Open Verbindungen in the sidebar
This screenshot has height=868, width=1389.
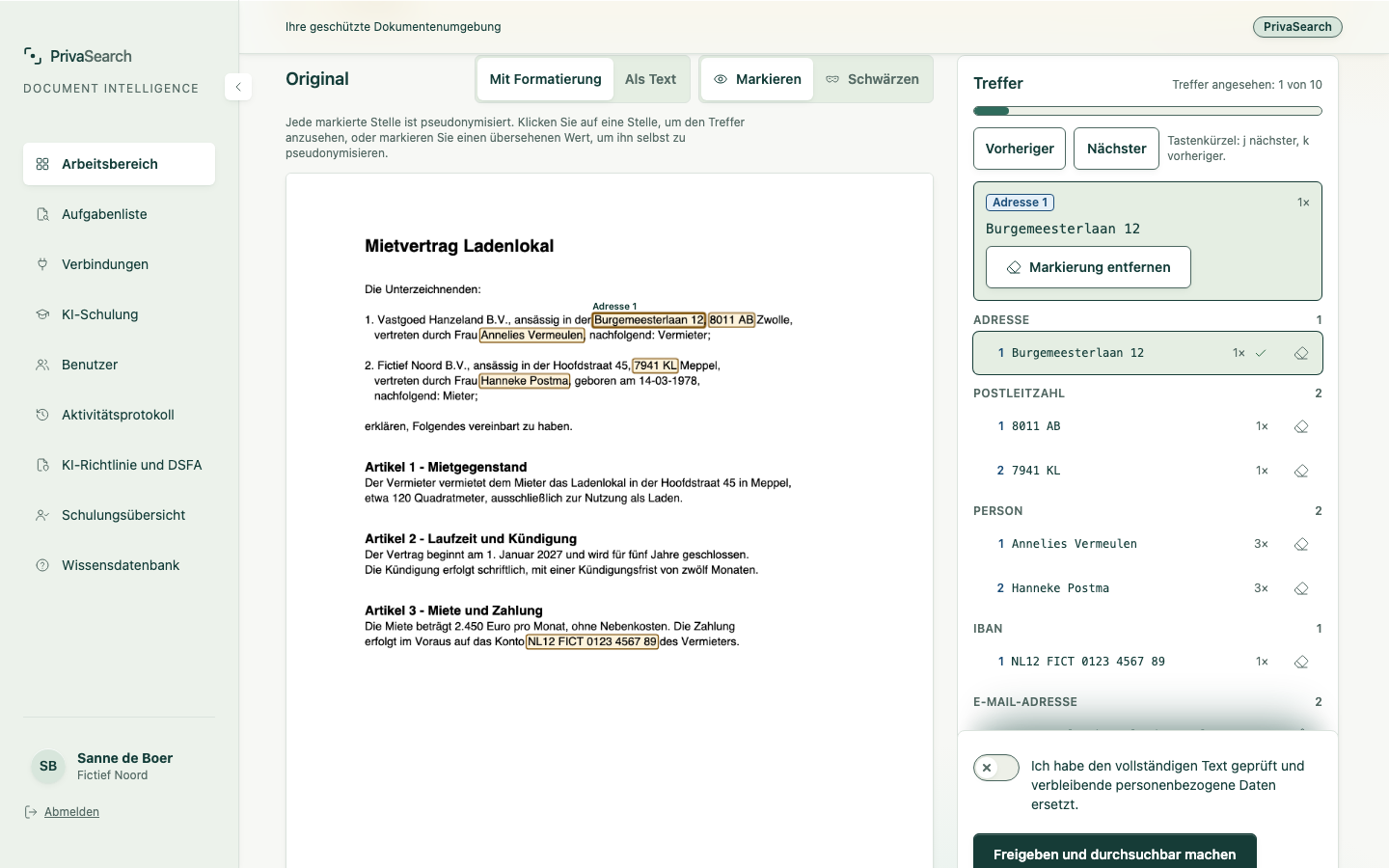coord(119,264)
